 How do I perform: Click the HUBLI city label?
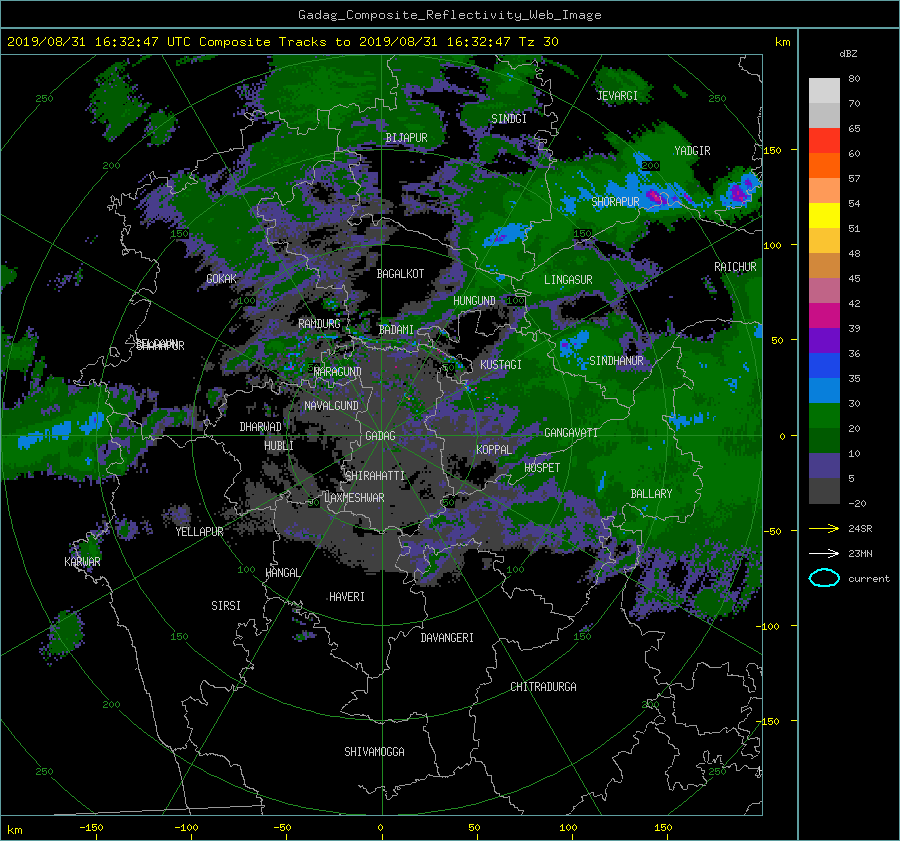279,446
